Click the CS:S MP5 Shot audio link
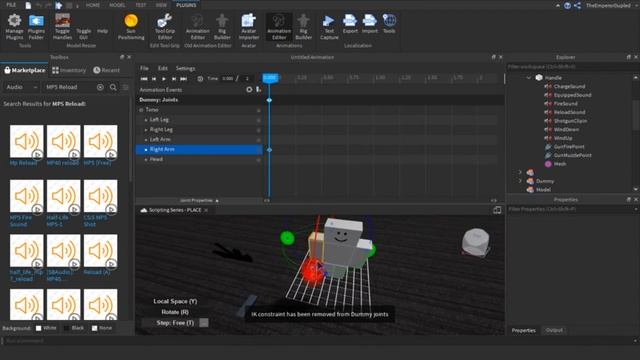The image size is (640, 360). [x=96, y=221]
